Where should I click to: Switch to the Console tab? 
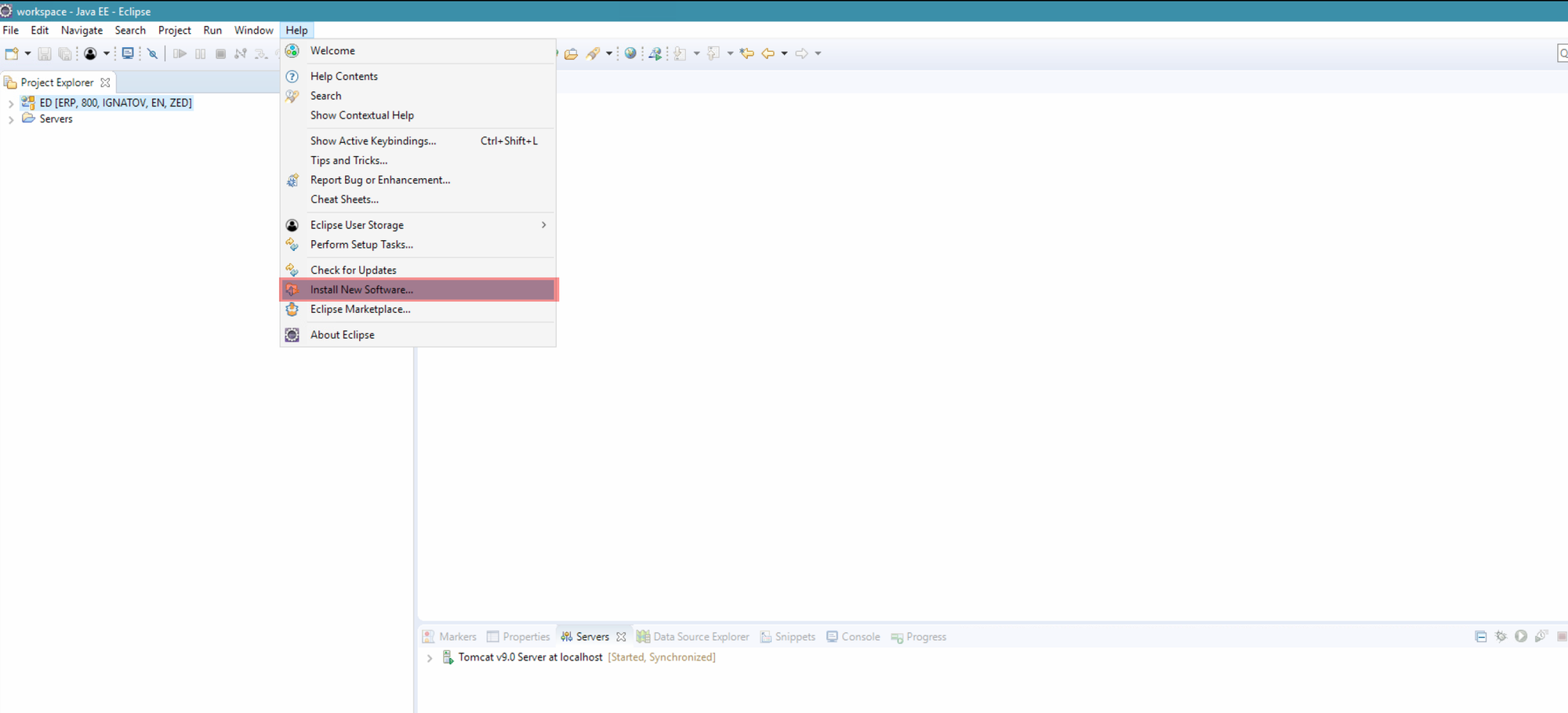pos(853,637)
